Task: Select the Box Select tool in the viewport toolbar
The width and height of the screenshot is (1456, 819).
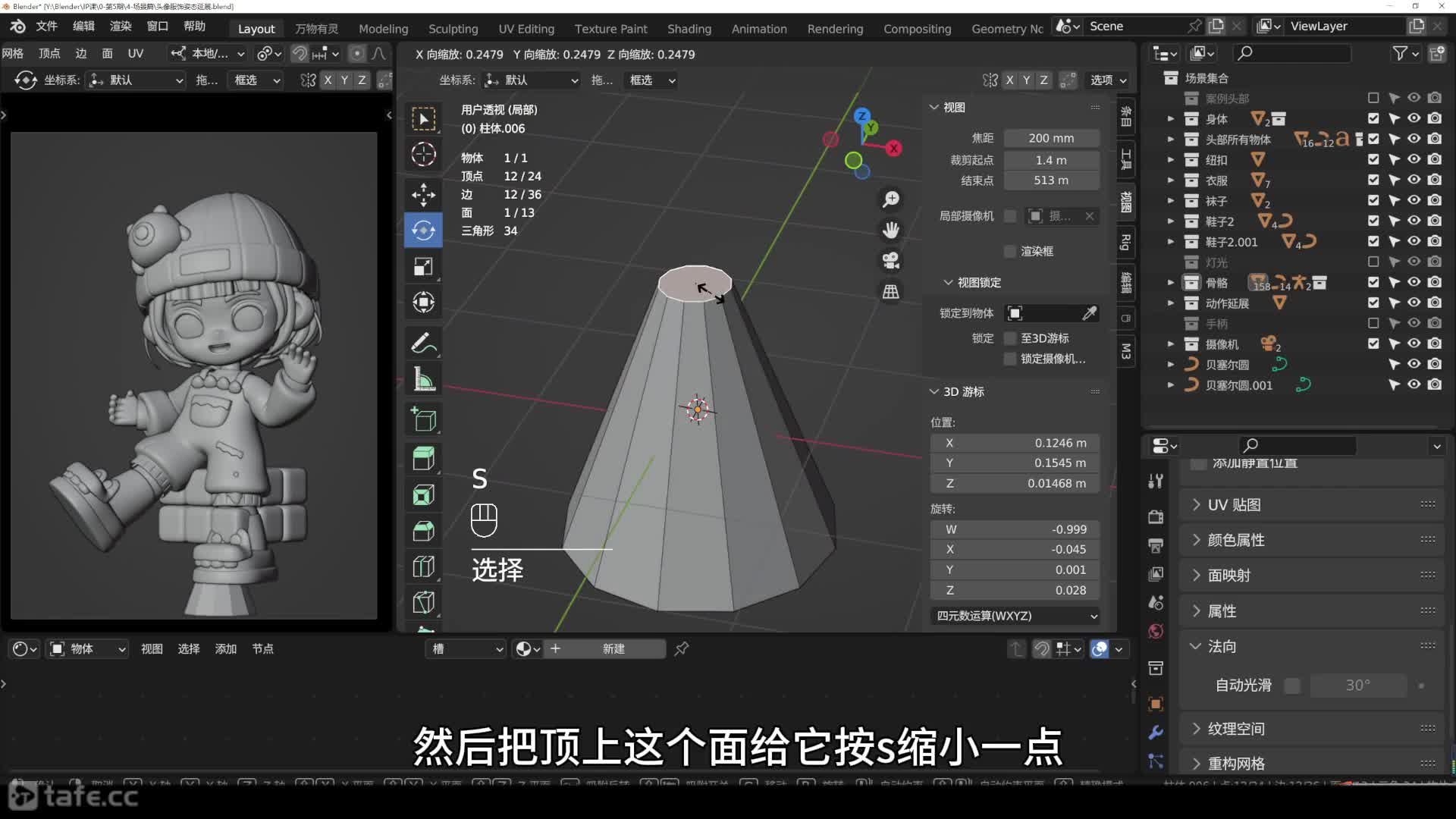Action: click(423, 119)
